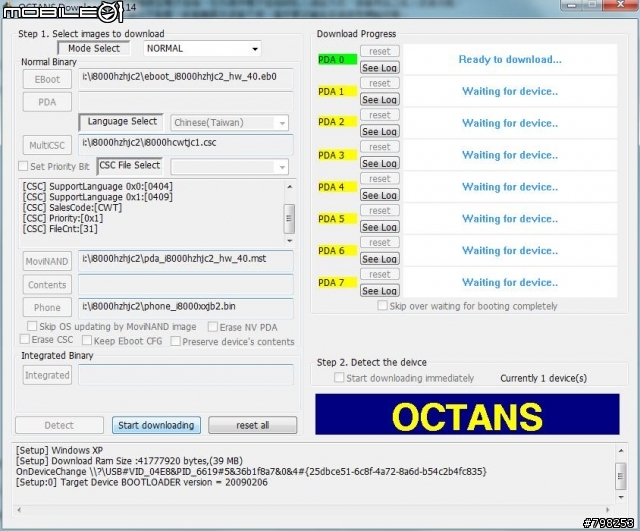Open the Chinese(Taiwan) language dropdown

click(229, 122)
